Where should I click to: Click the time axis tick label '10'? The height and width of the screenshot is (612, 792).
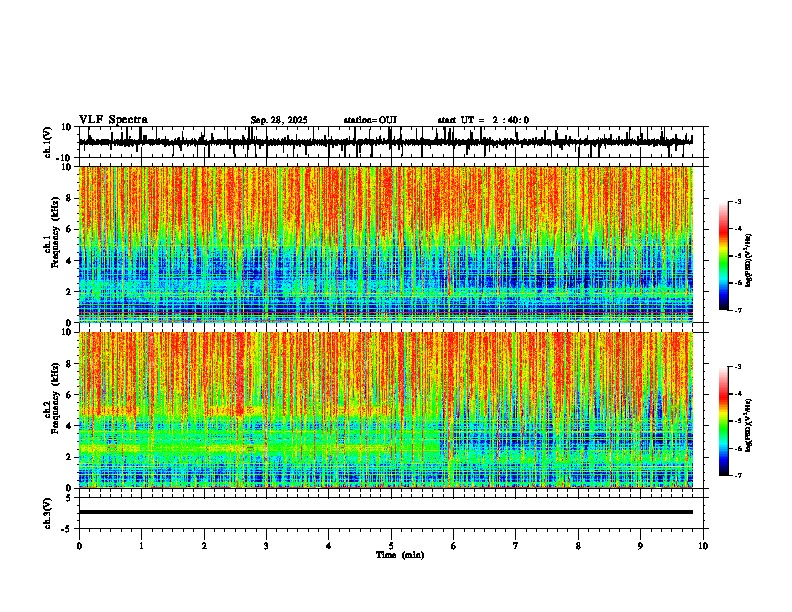(703, 546)
